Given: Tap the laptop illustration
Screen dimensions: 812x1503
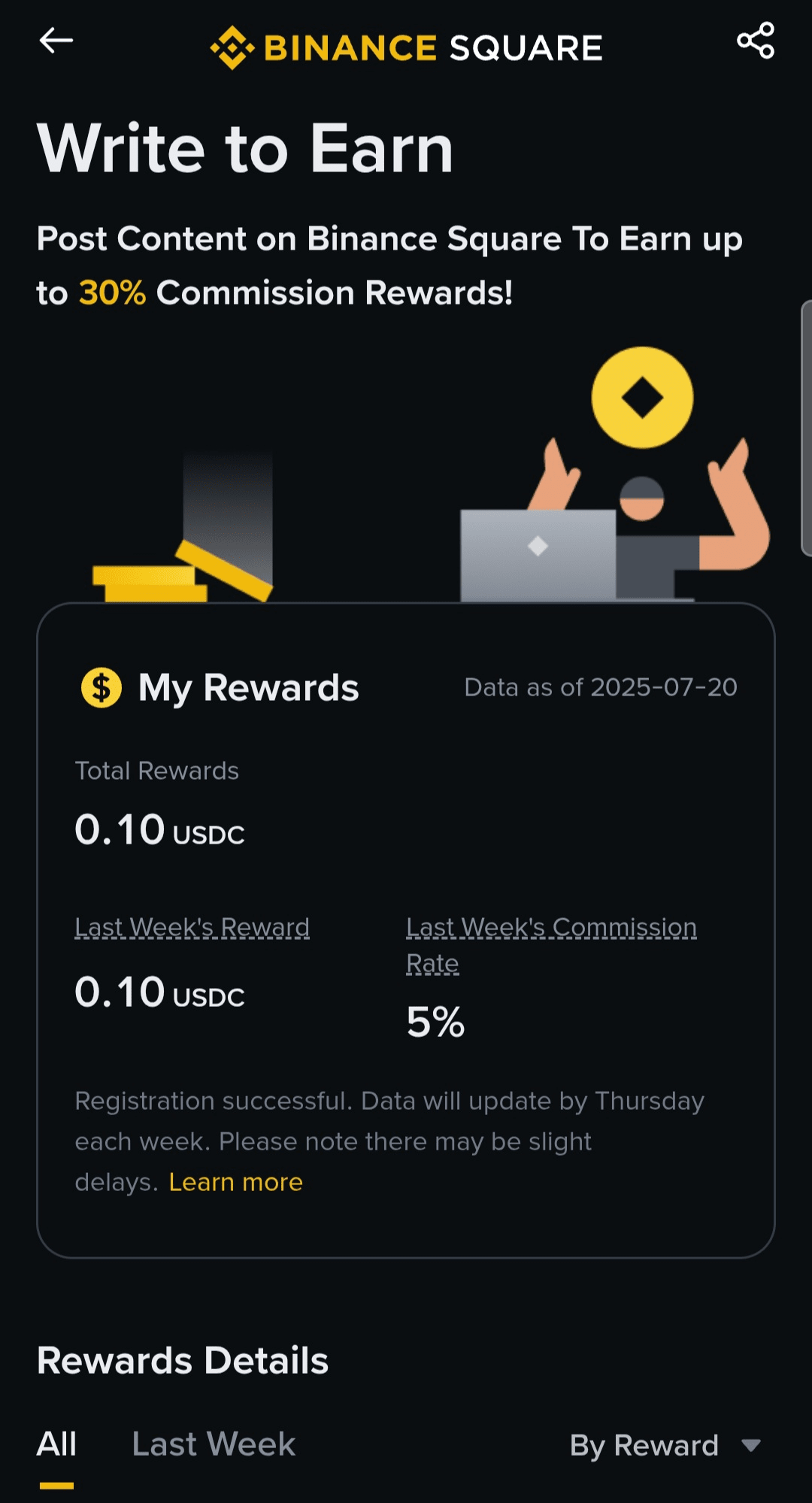Looking at the screenshot, I should 538,555.
